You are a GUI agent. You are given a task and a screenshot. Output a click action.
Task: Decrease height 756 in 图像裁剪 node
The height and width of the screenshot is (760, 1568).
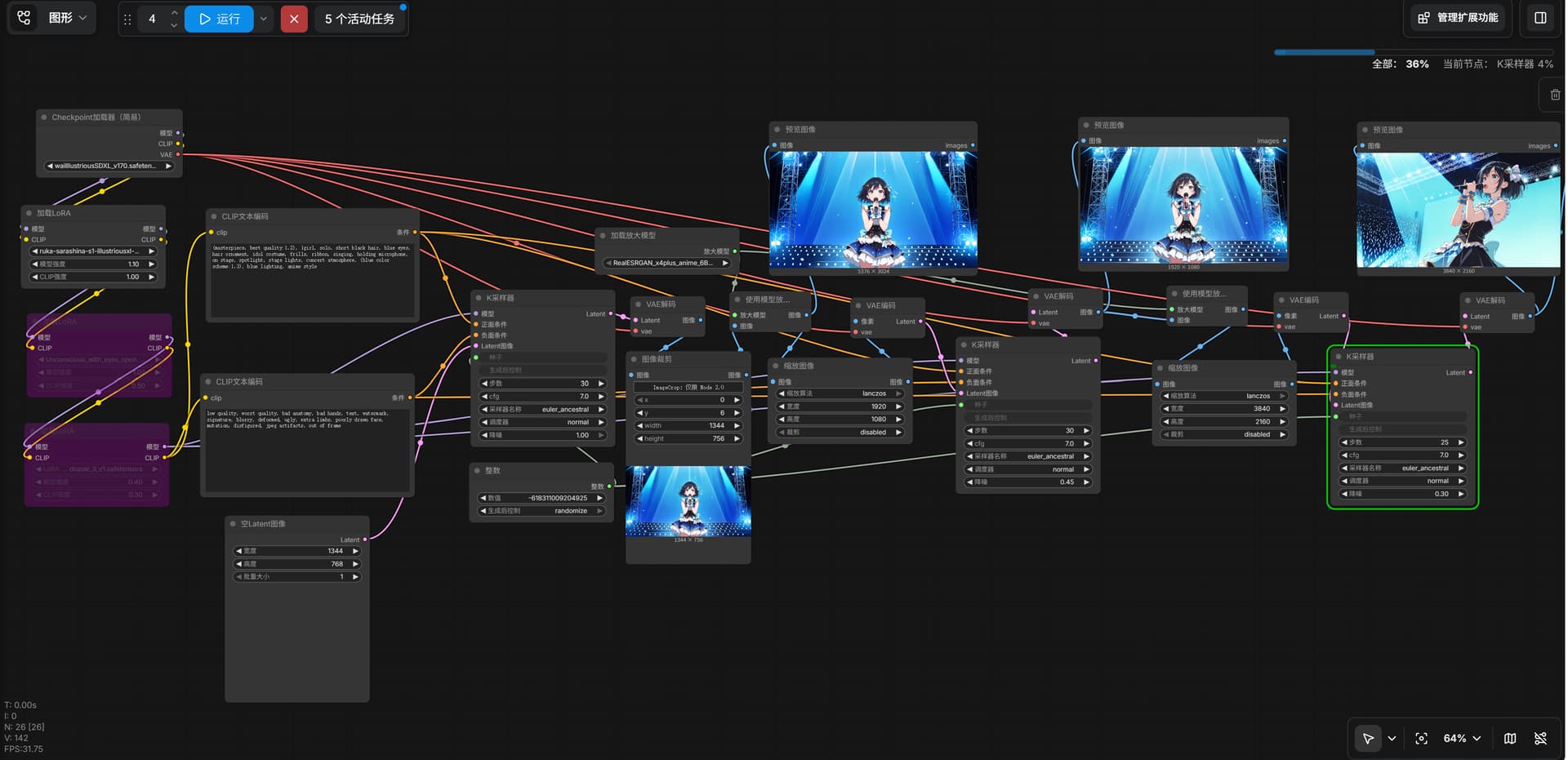point(640,439)
